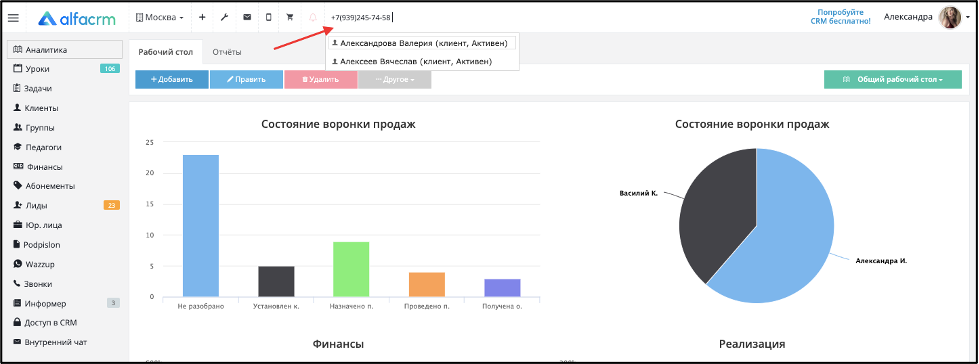Screen dimensions: 979x364
Task: Click the Править button
Action: pos(246,79)
